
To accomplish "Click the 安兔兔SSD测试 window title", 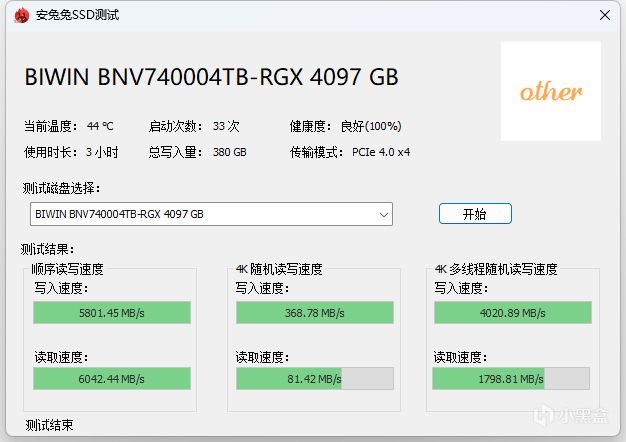I will coord(77,15).
